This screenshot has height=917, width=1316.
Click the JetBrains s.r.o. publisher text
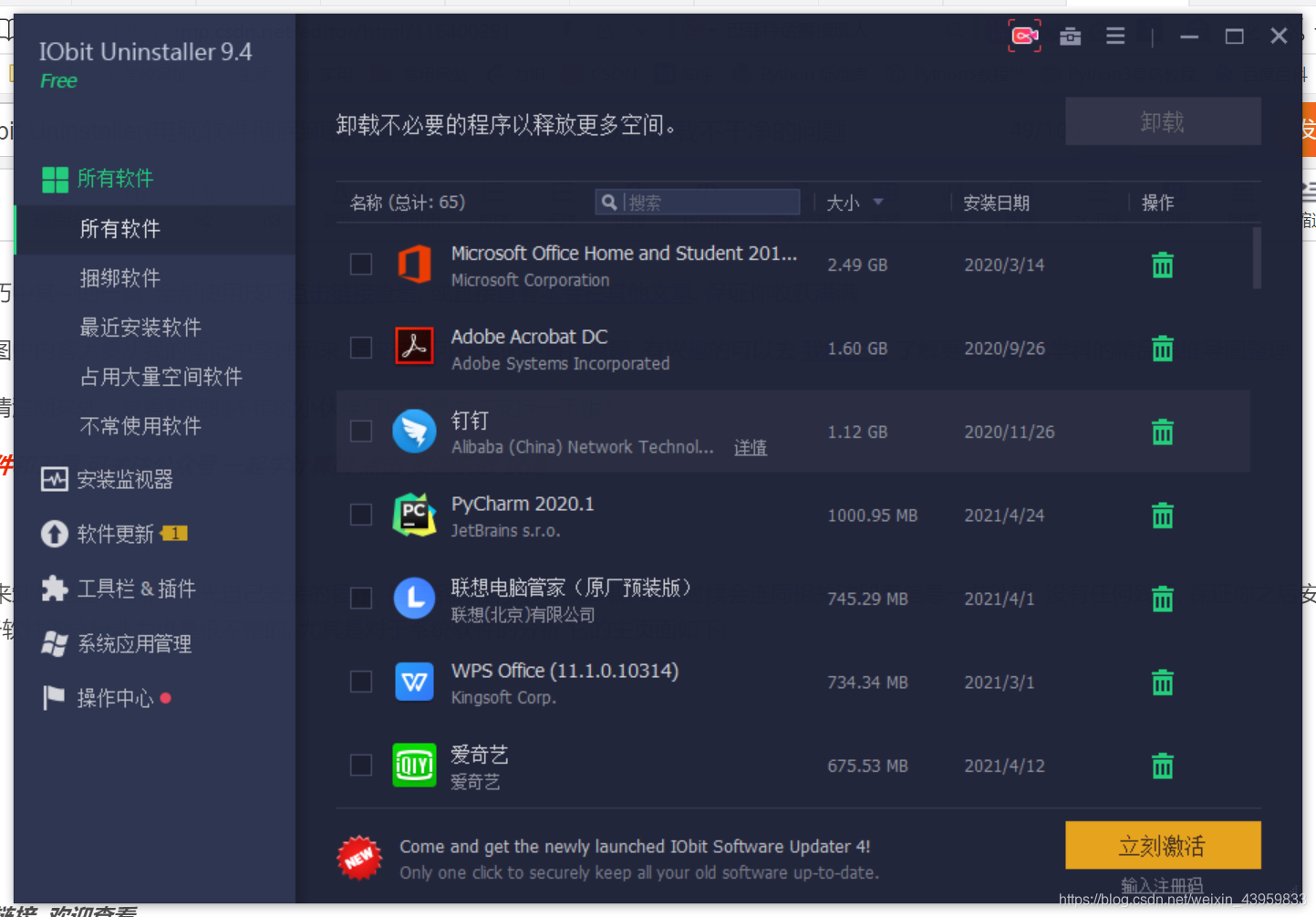(506, 531)
